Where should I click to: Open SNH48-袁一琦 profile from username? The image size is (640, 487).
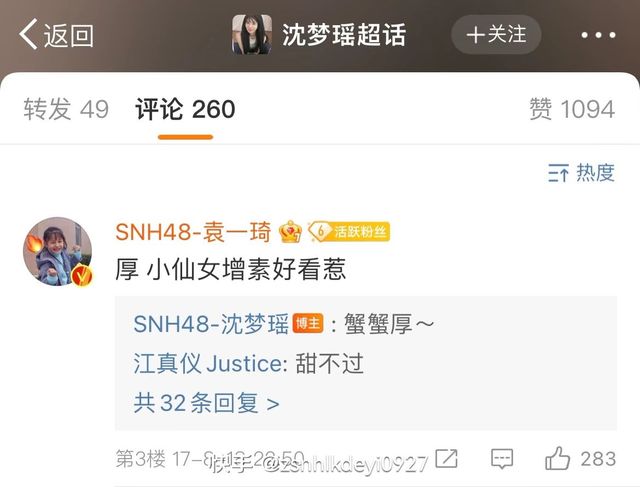pos(193,232)
